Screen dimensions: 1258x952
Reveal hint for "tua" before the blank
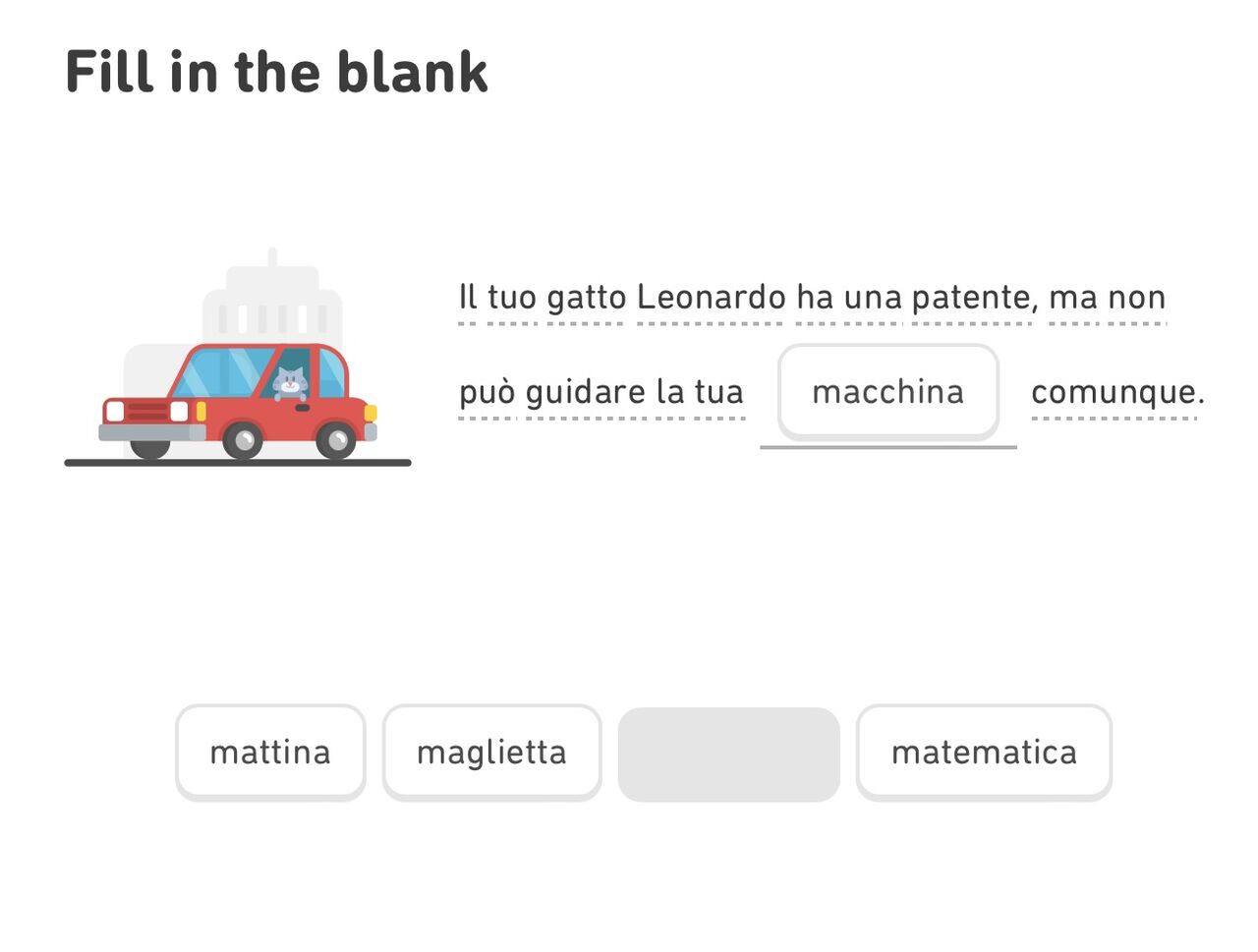(718, 392)
